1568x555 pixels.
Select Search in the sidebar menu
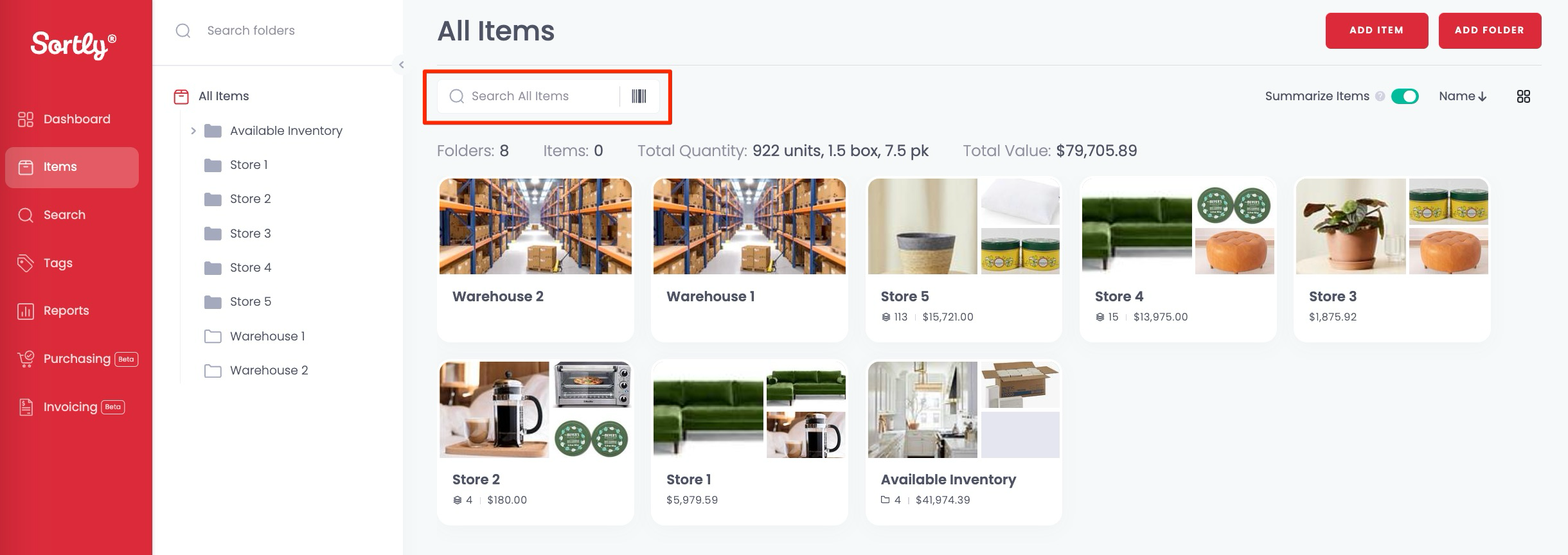click(x=64, y=215)
